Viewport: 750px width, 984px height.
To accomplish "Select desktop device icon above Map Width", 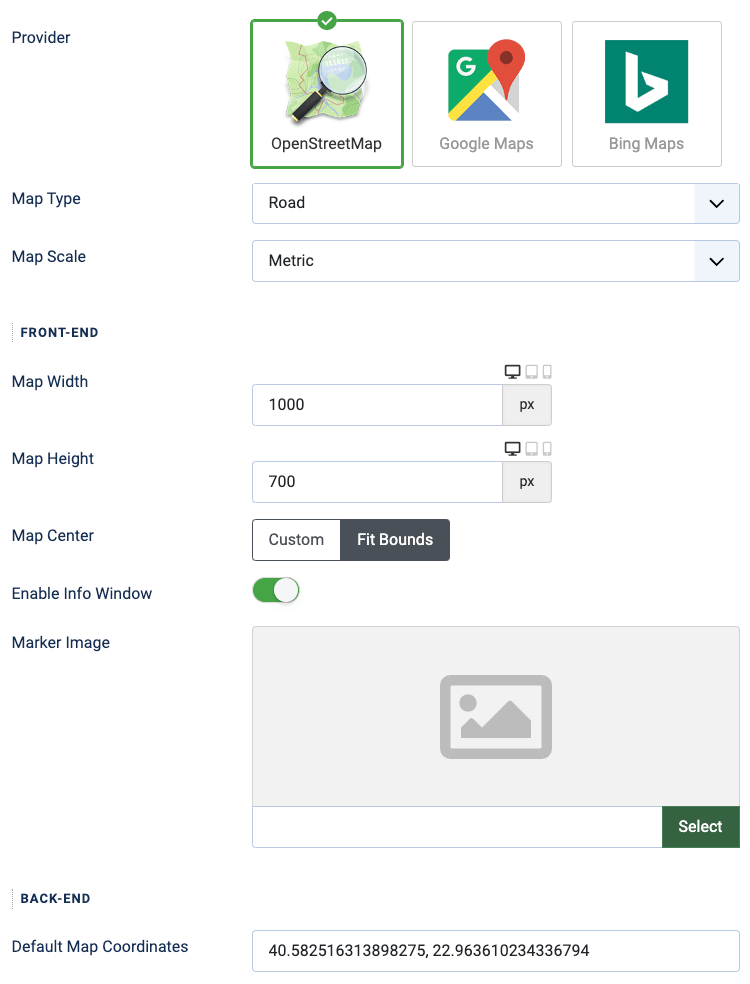I will [513, 372].
